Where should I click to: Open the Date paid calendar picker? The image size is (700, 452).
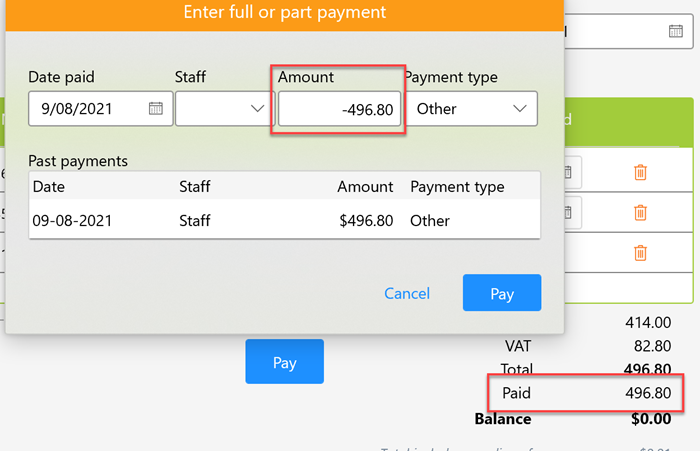156,108
